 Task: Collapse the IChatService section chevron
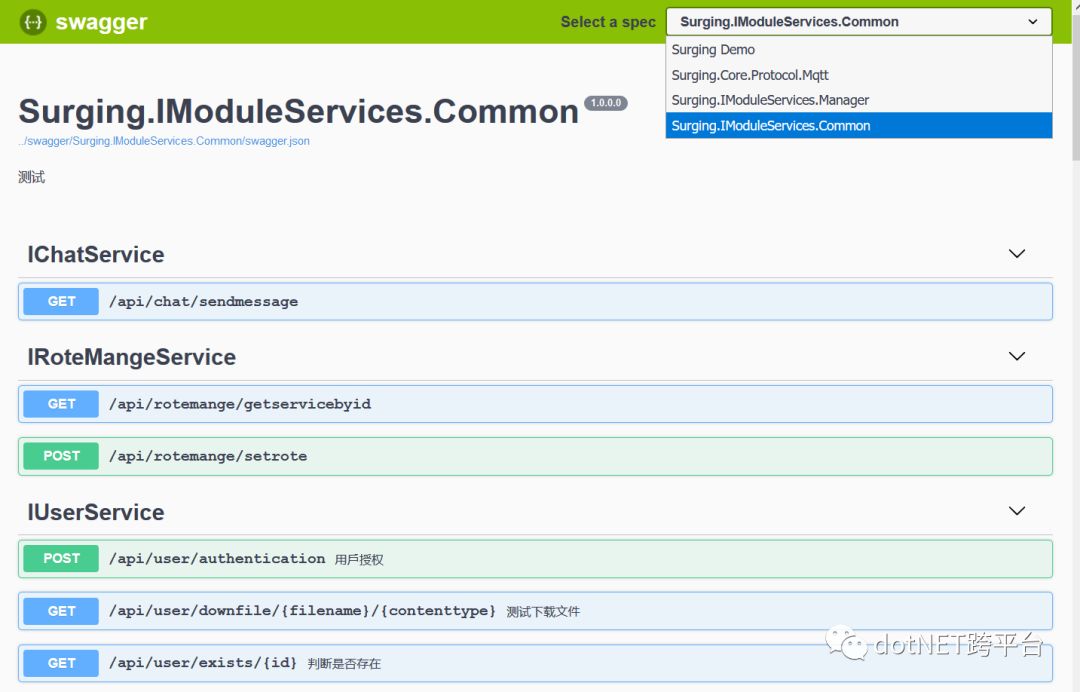pos(1017,253)
